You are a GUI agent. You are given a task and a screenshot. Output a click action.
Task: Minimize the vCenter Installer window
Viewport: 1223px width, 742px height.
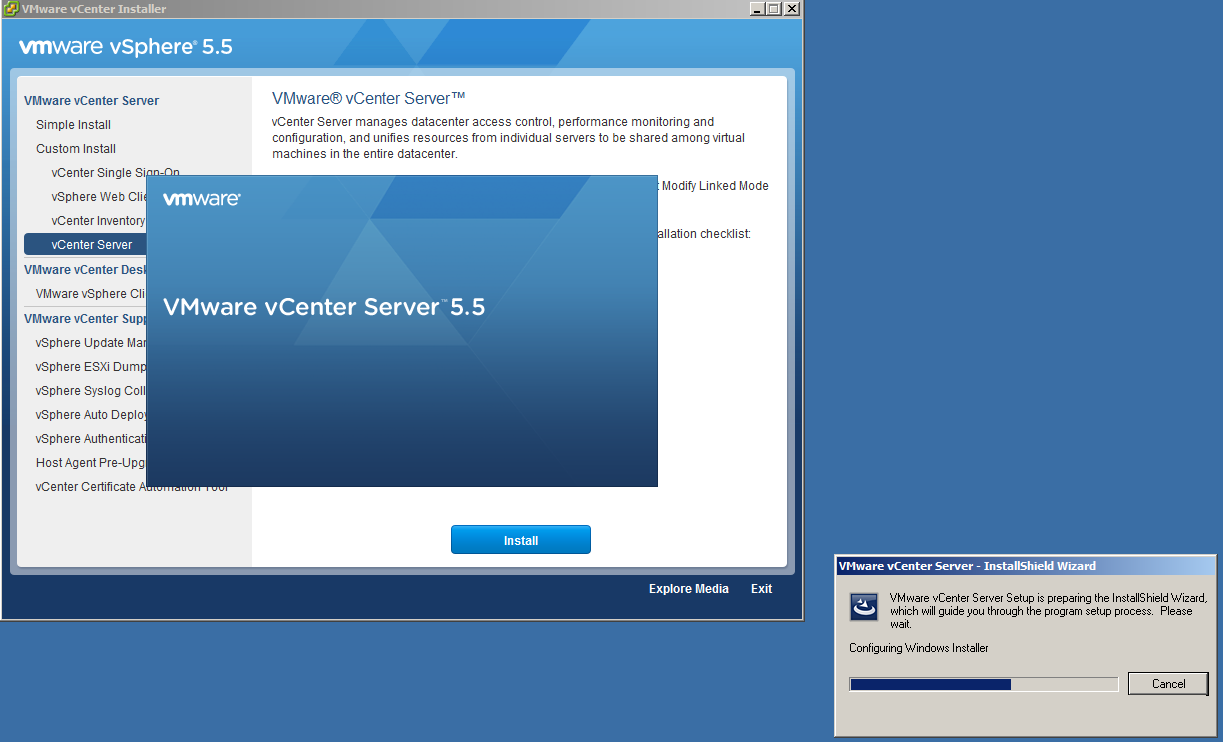point(756,9)
